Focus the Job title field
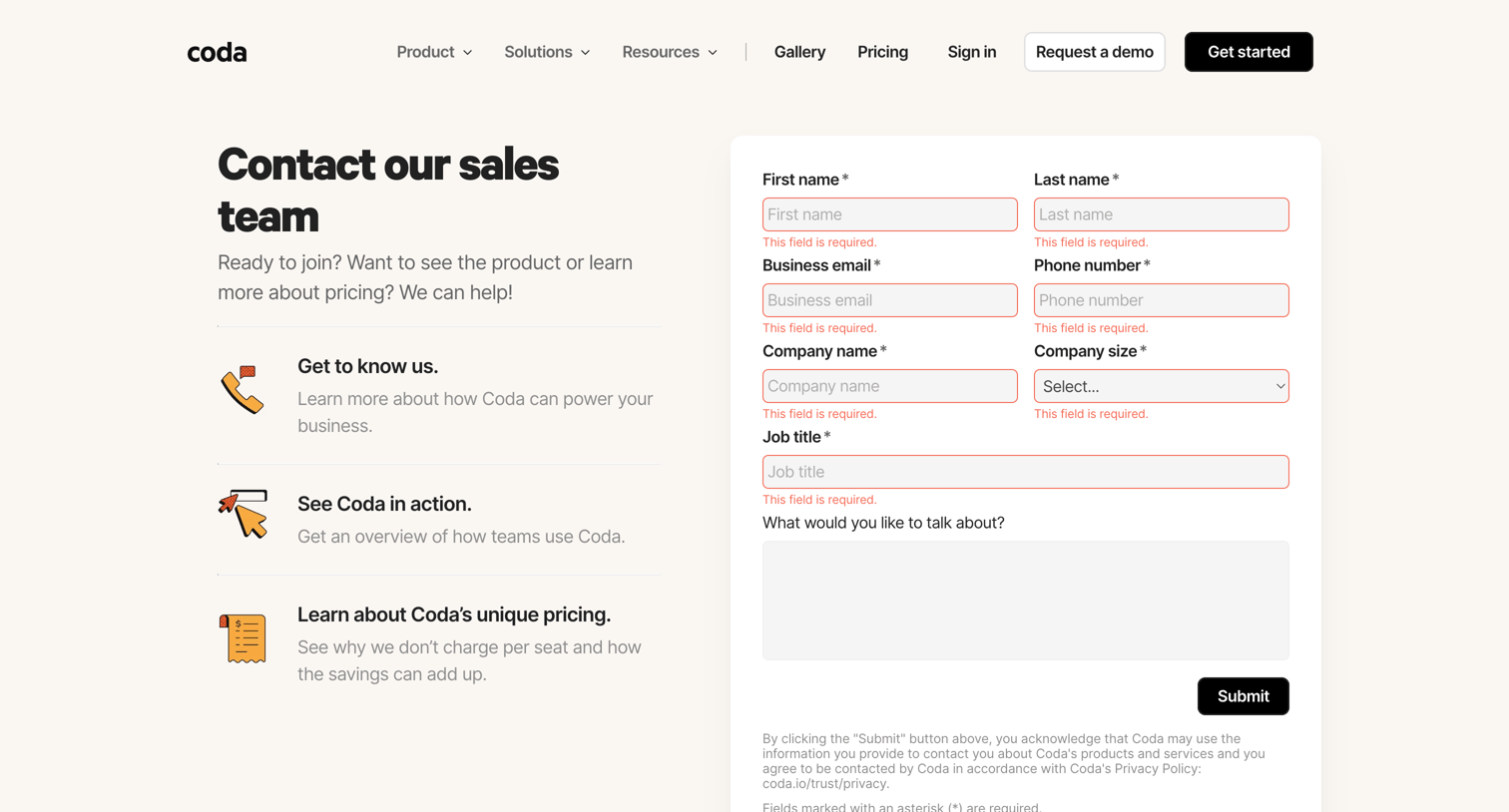Viewport: 1509px width, 812px height. (x=1025, y=472)
